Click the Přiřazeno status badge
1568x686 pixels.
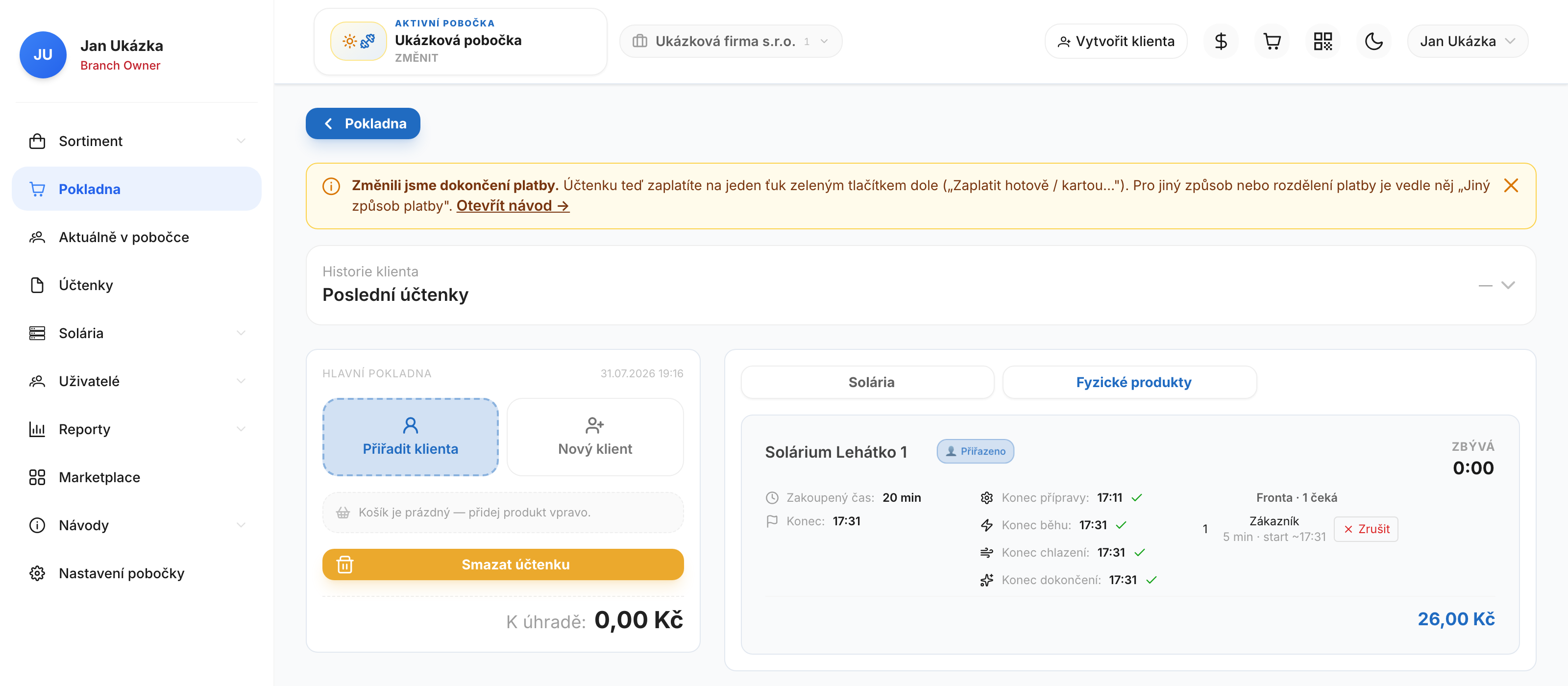tap(975, 452)
